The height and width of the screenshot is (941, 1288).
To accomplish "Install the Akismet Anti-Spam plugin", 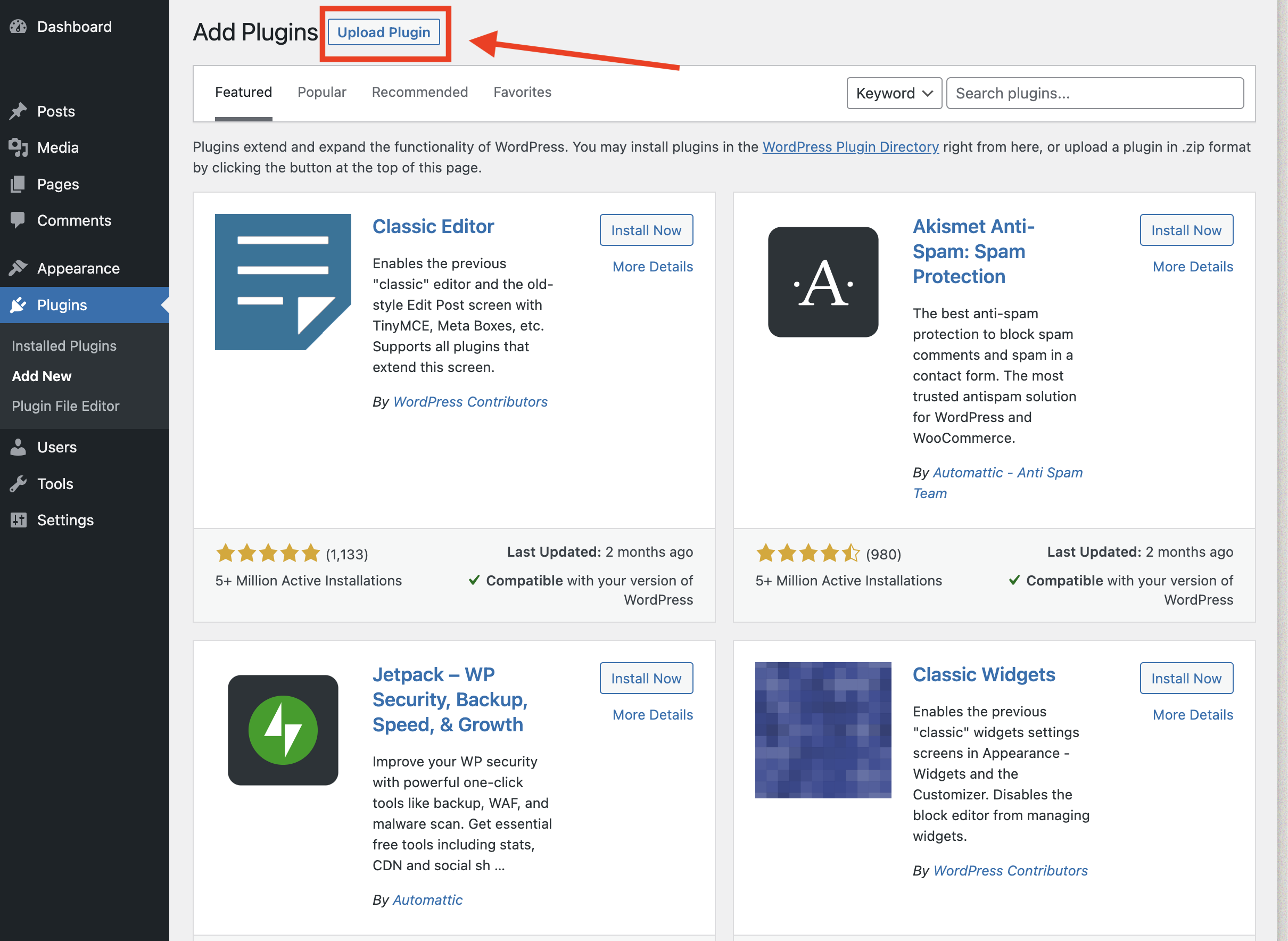I will pos(1186,230).
